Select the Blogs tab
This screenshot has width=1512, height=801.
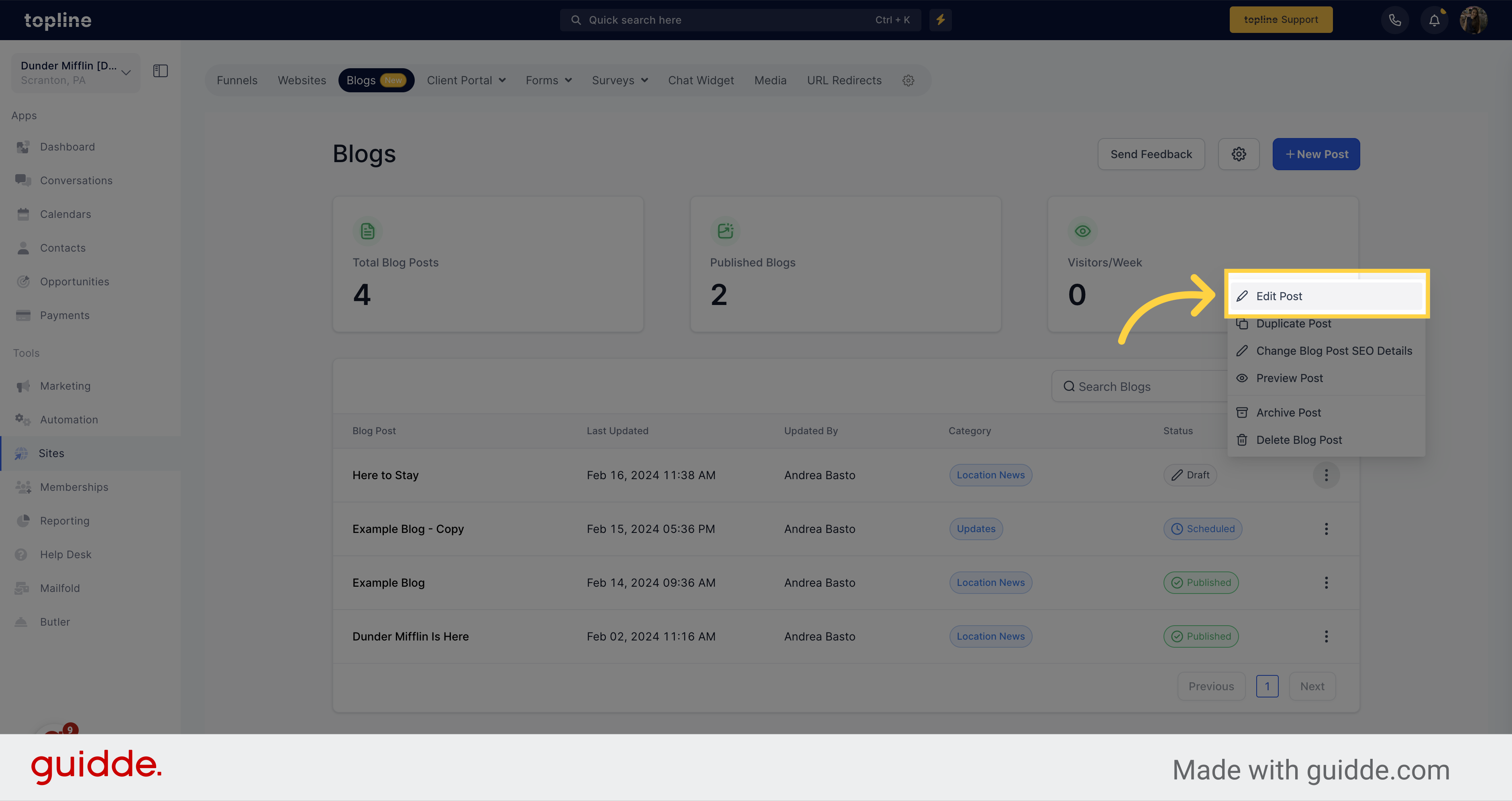click(x=376, y=80)
